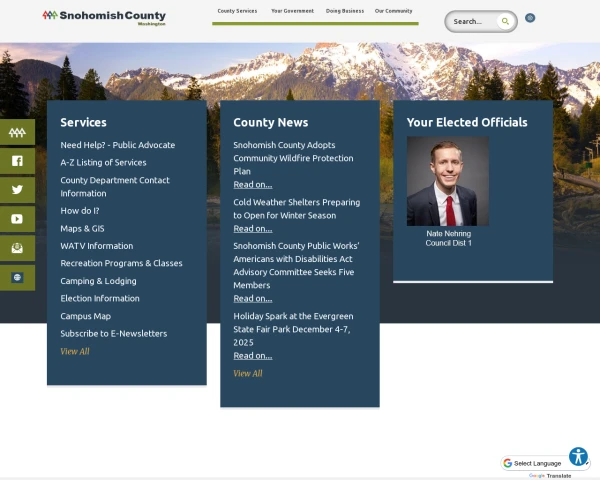Viewport: 600px width, 480px height.
Task: Open the Doing Business menu
Action: coord(345,11)
